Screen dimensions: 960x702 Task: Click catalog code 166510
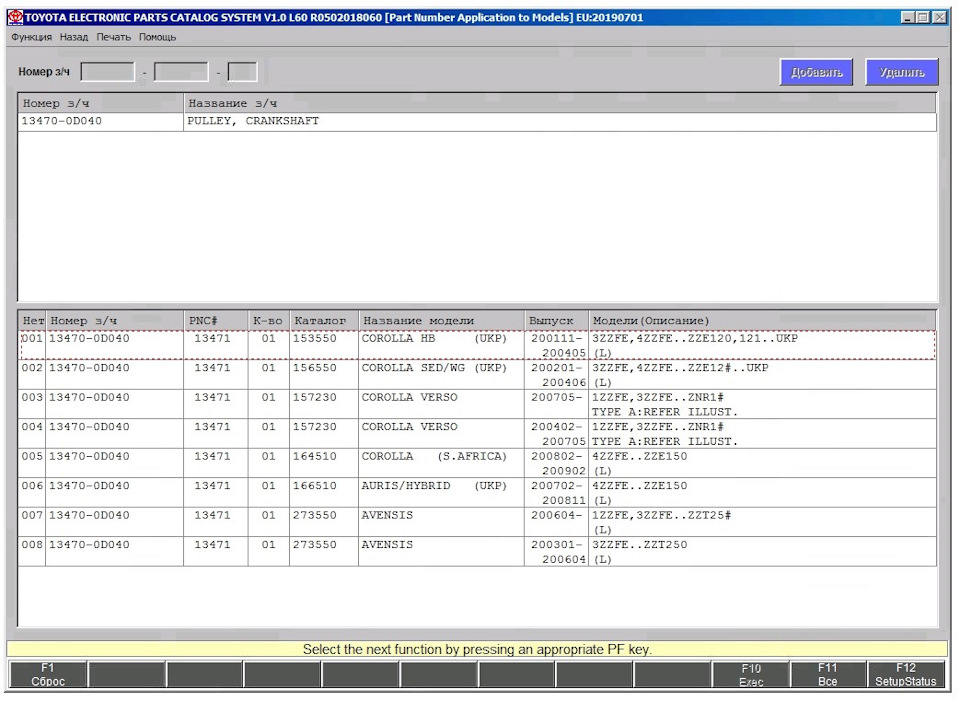pyautogui.click(x=315, y=486)
